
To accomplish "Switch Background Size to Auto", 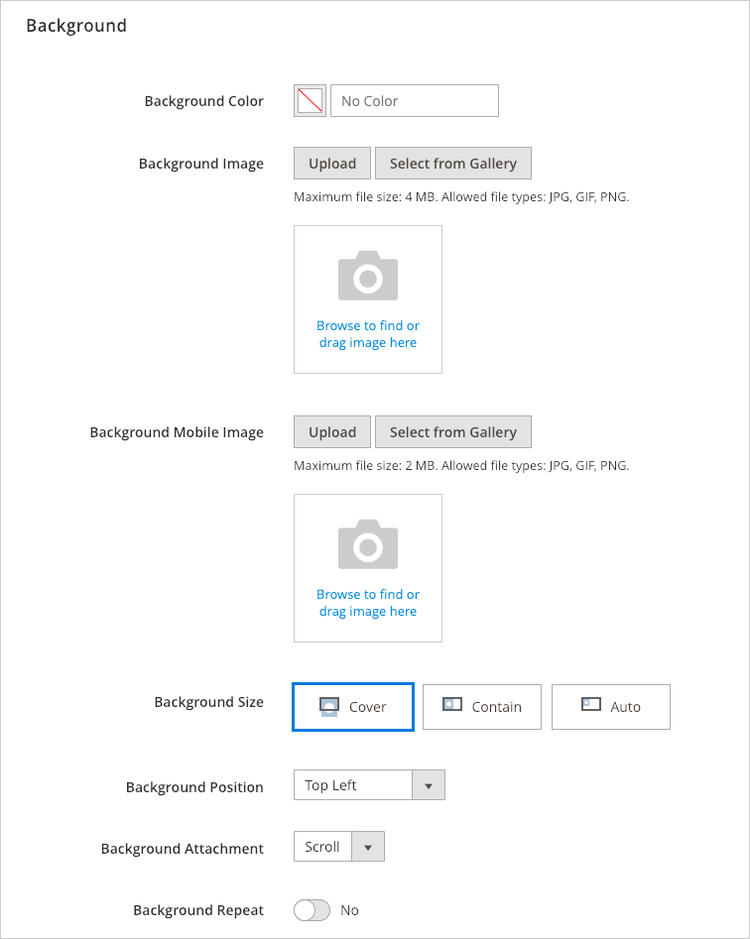I will pyautogui.click(x=610, y=707).
